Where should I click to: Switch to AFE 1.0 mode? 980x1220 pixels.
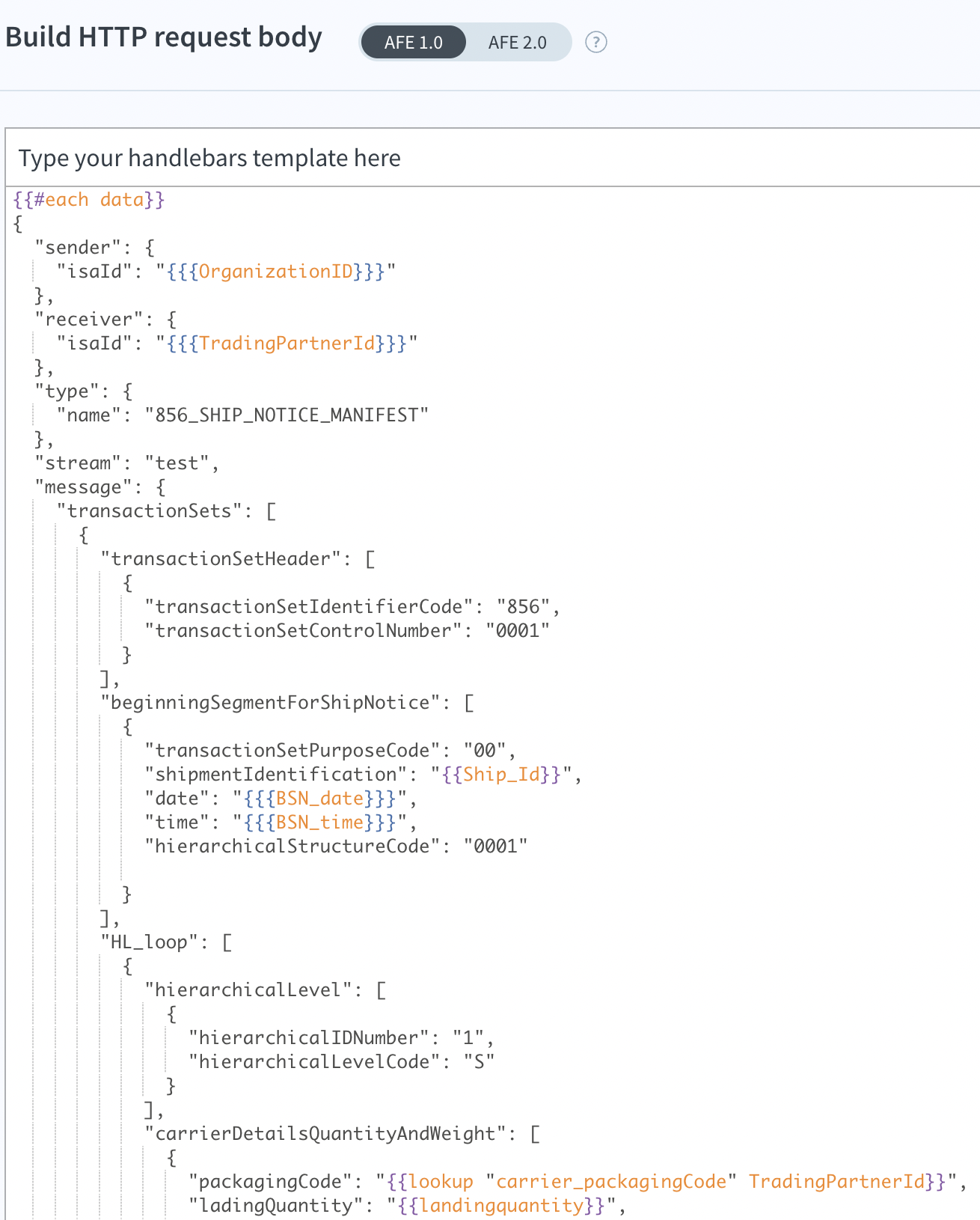click(x=413, y=42)
